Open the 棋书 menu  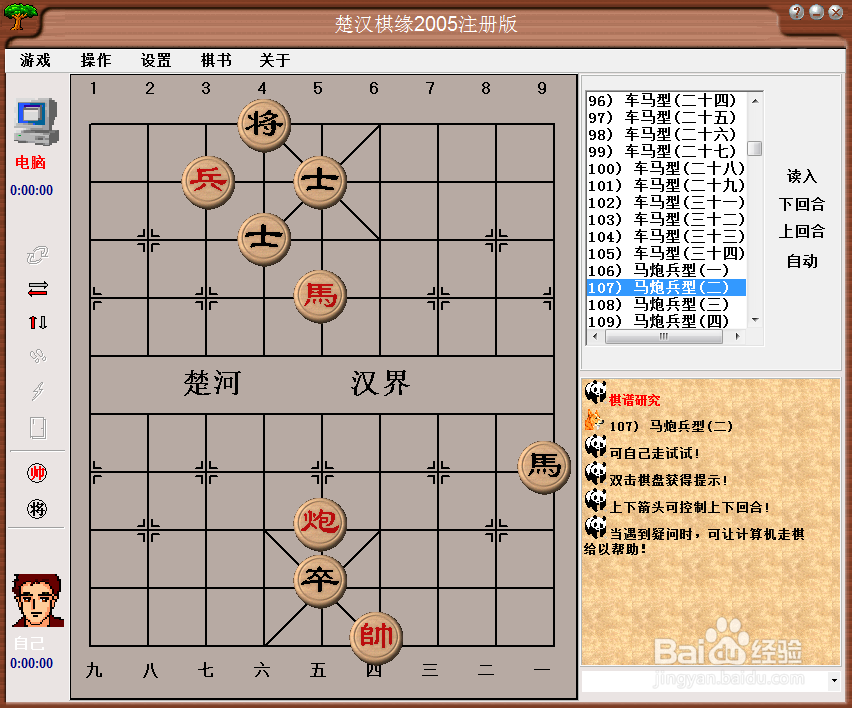(216, 60)
